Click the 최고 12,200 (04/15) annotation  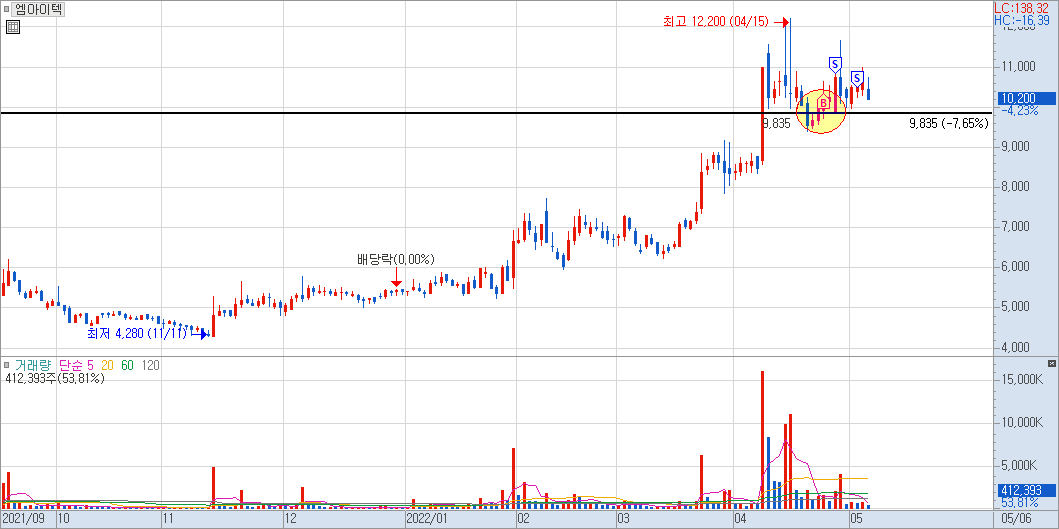[716, 22]
